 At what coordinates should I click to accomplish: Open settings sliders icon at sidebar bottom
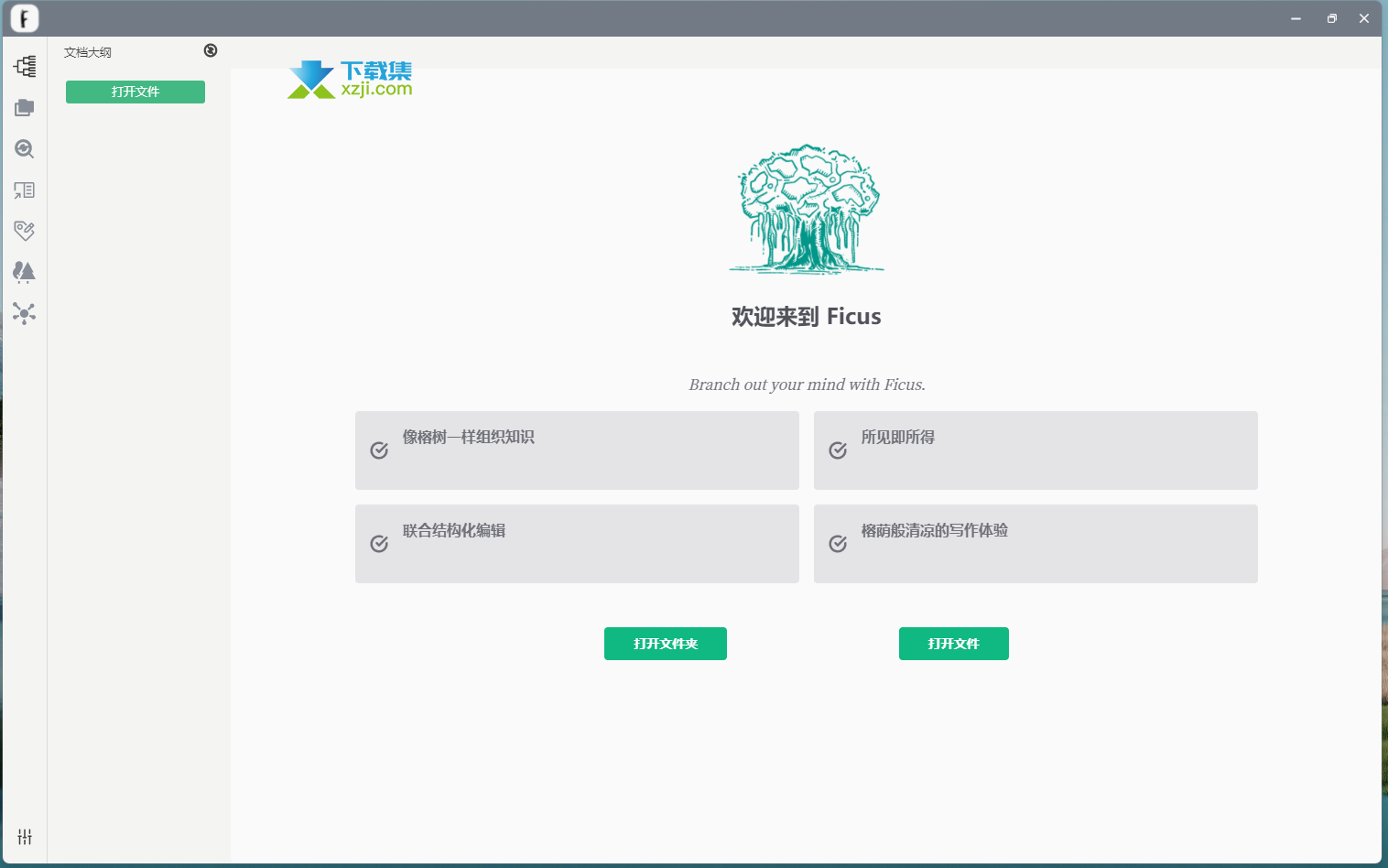(25, 837)
